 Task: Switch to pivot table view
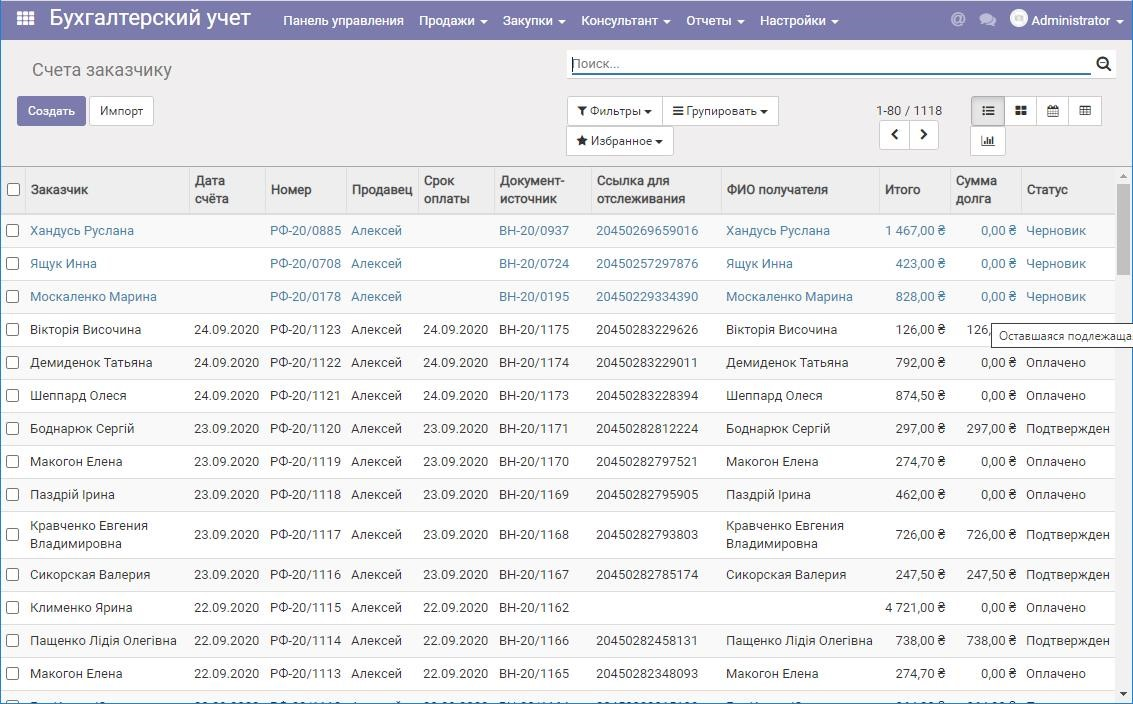pyautogui.click(x=1085, y=111)
